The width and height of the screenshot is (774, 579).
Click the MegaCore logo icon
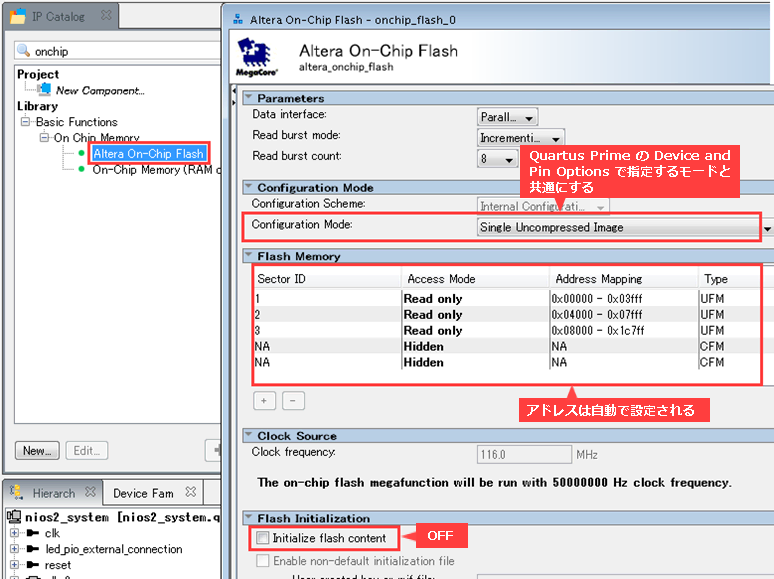point(256,58)
